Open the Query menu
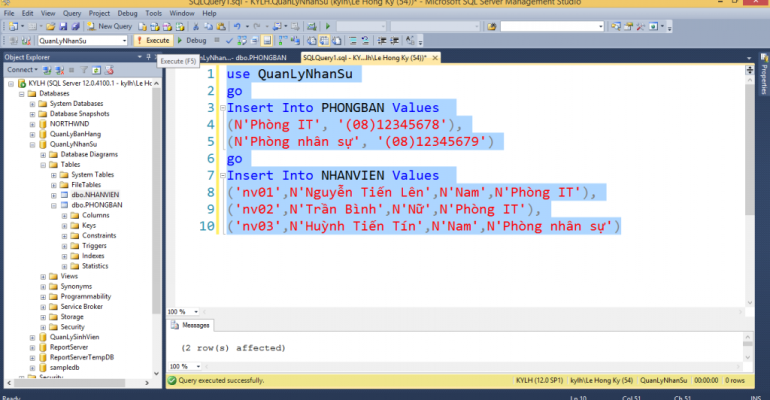770x400 pixels. click(x=72, y=13)
